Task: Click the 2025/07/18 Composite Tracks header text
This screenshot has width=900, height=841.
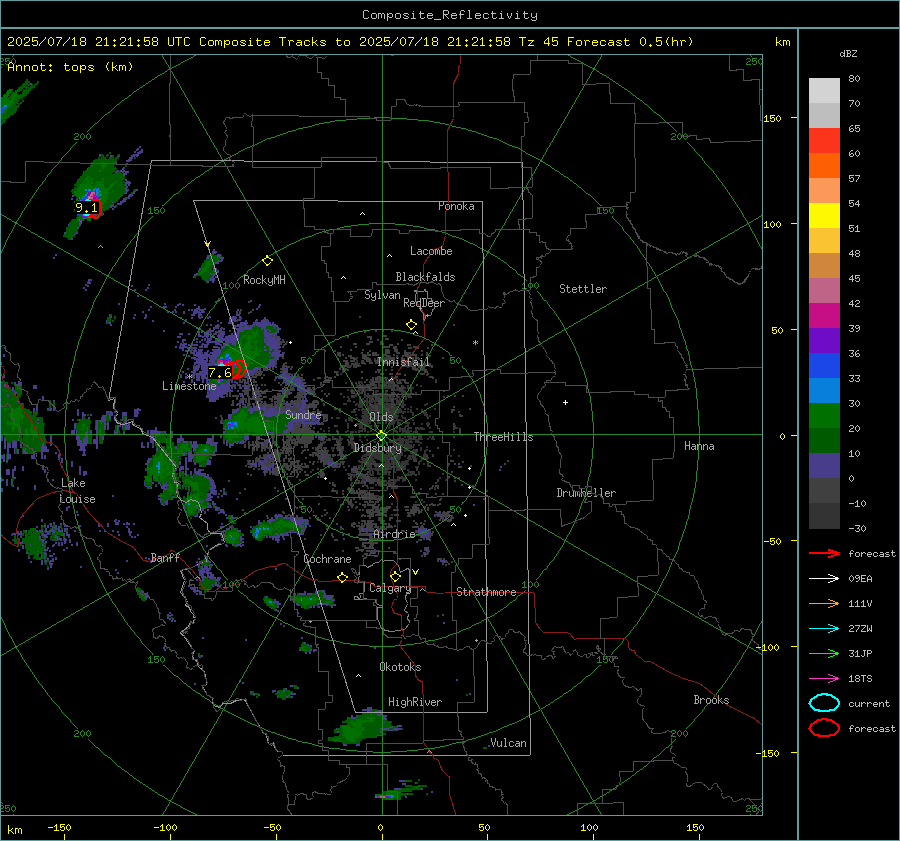Action: [350, 42]
